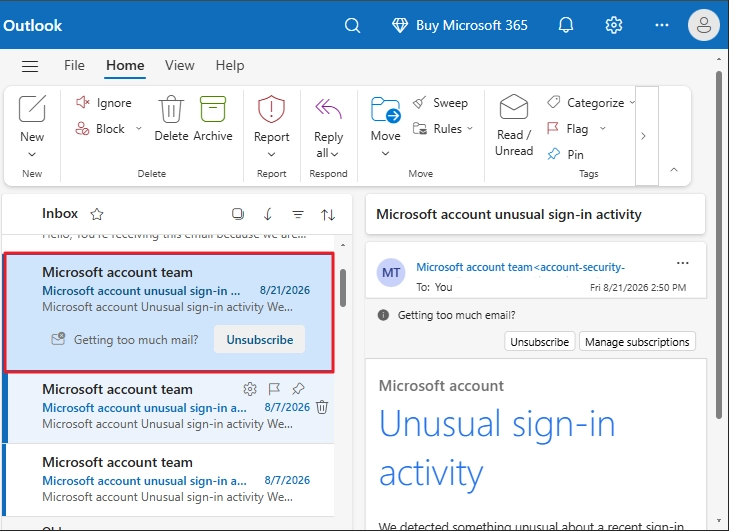
Task: Mark message Read / Unread
Action: coord(514,125)
